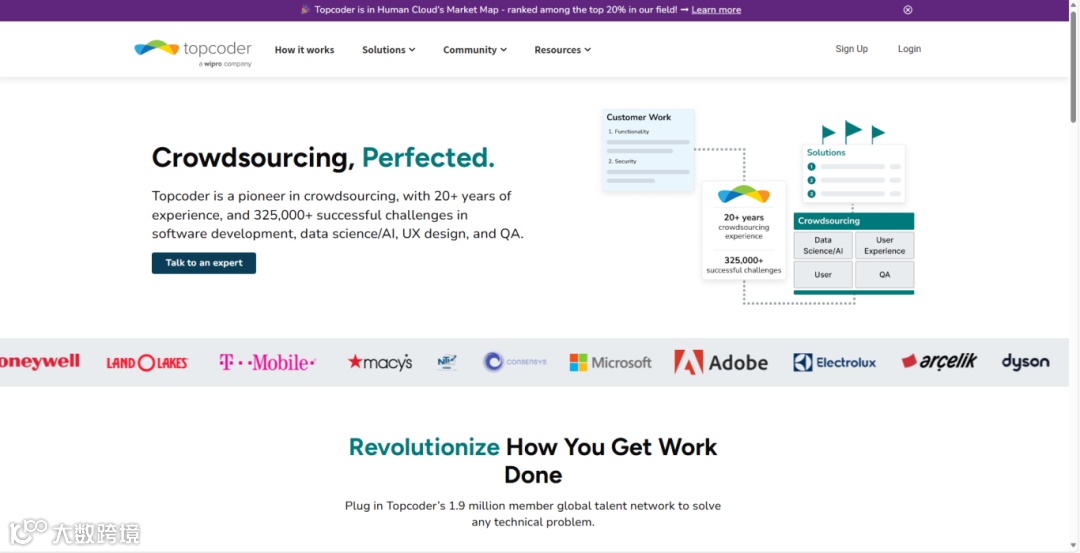1080x553 pixels.
Task: Click the Customer Work card illustration
Action: tap(648, 150)
